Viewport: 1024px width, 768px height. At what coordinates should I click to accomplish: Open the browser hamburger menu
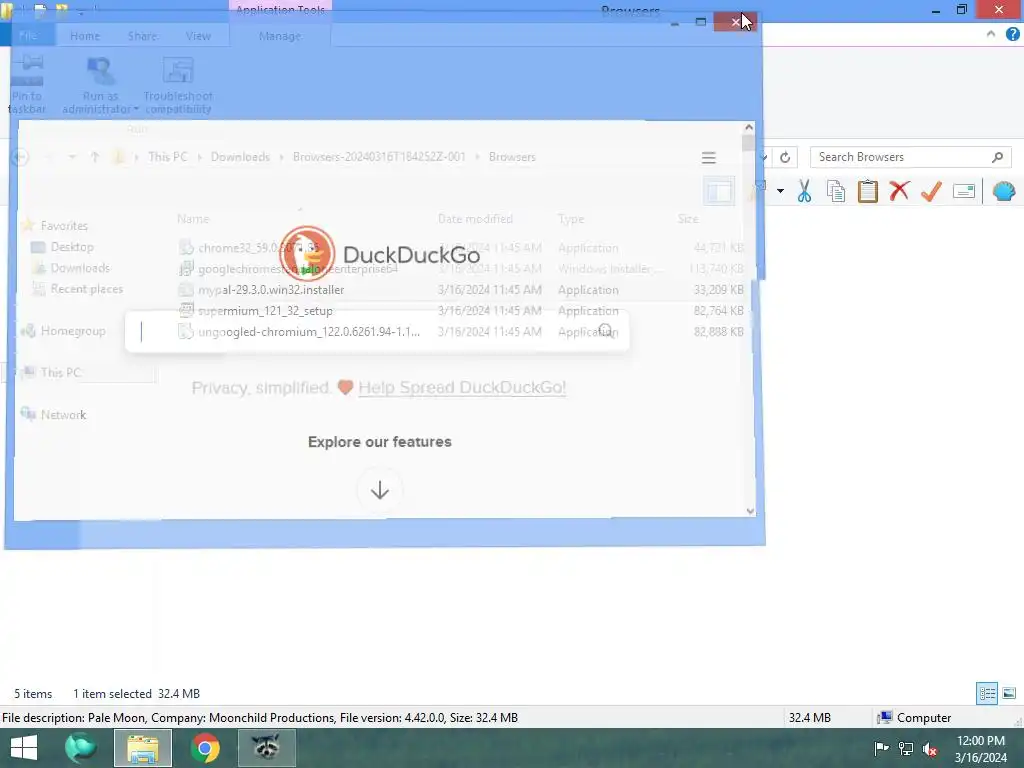(709, 157)
